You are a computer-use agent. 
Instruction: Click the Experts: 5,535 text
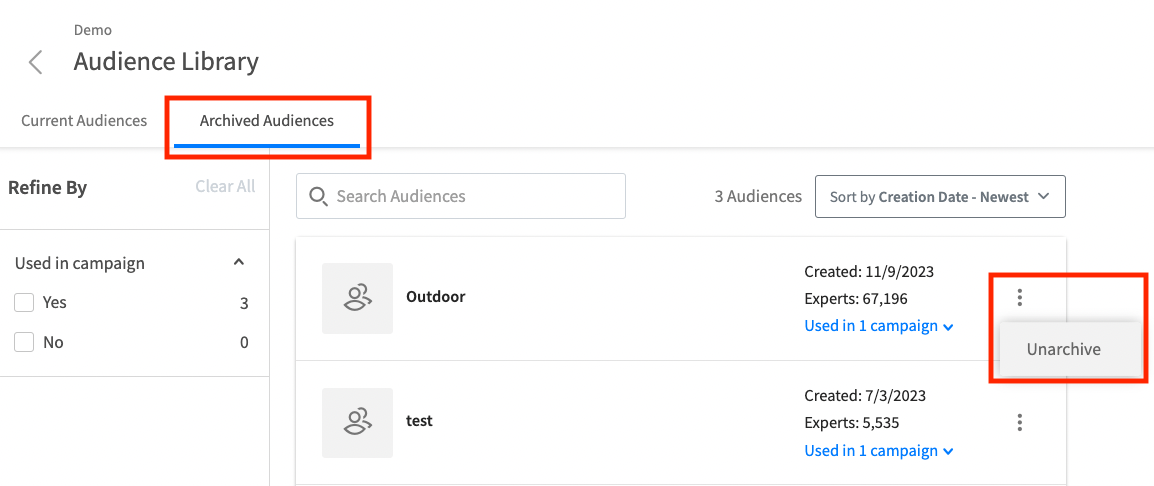point(852,423)
